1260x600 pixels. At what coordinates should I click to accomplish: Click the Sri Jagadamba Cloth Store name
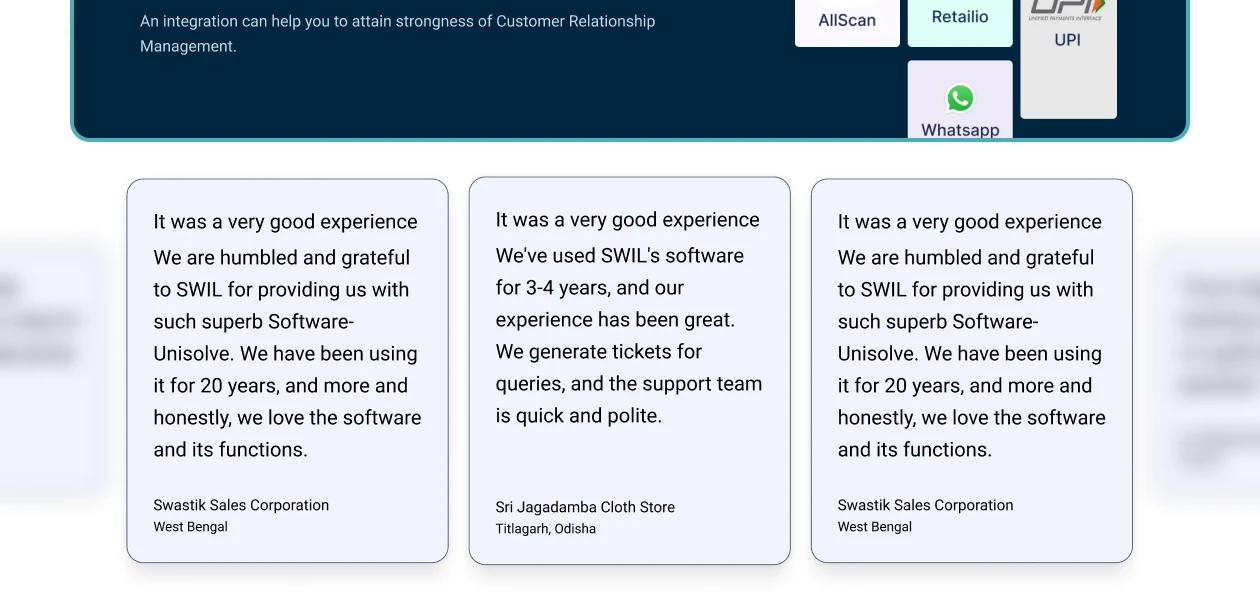pos(585,507)
